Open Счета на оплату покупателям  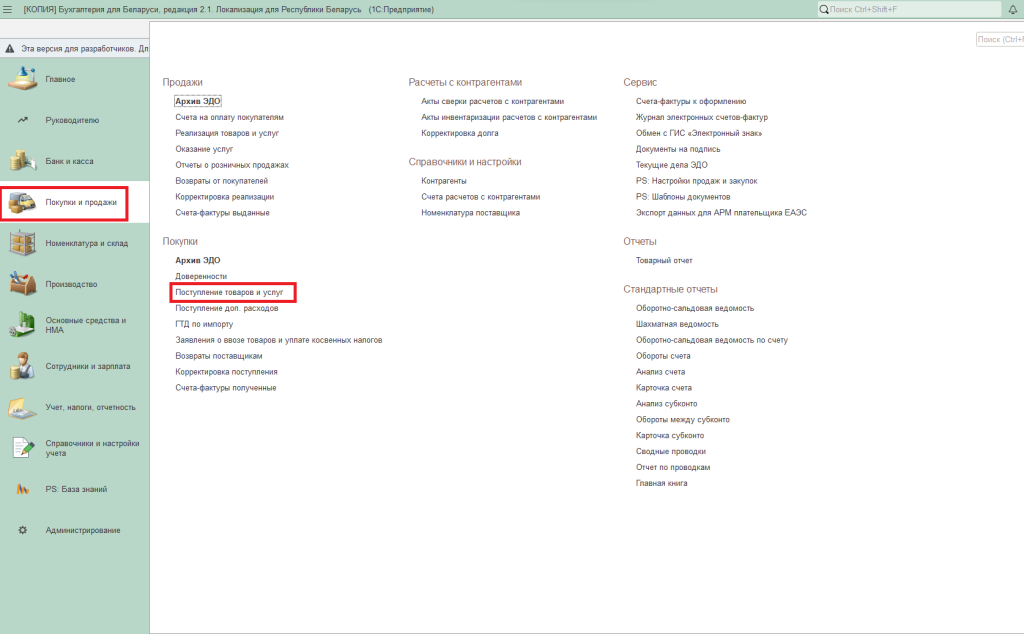(x=229, y=117)
